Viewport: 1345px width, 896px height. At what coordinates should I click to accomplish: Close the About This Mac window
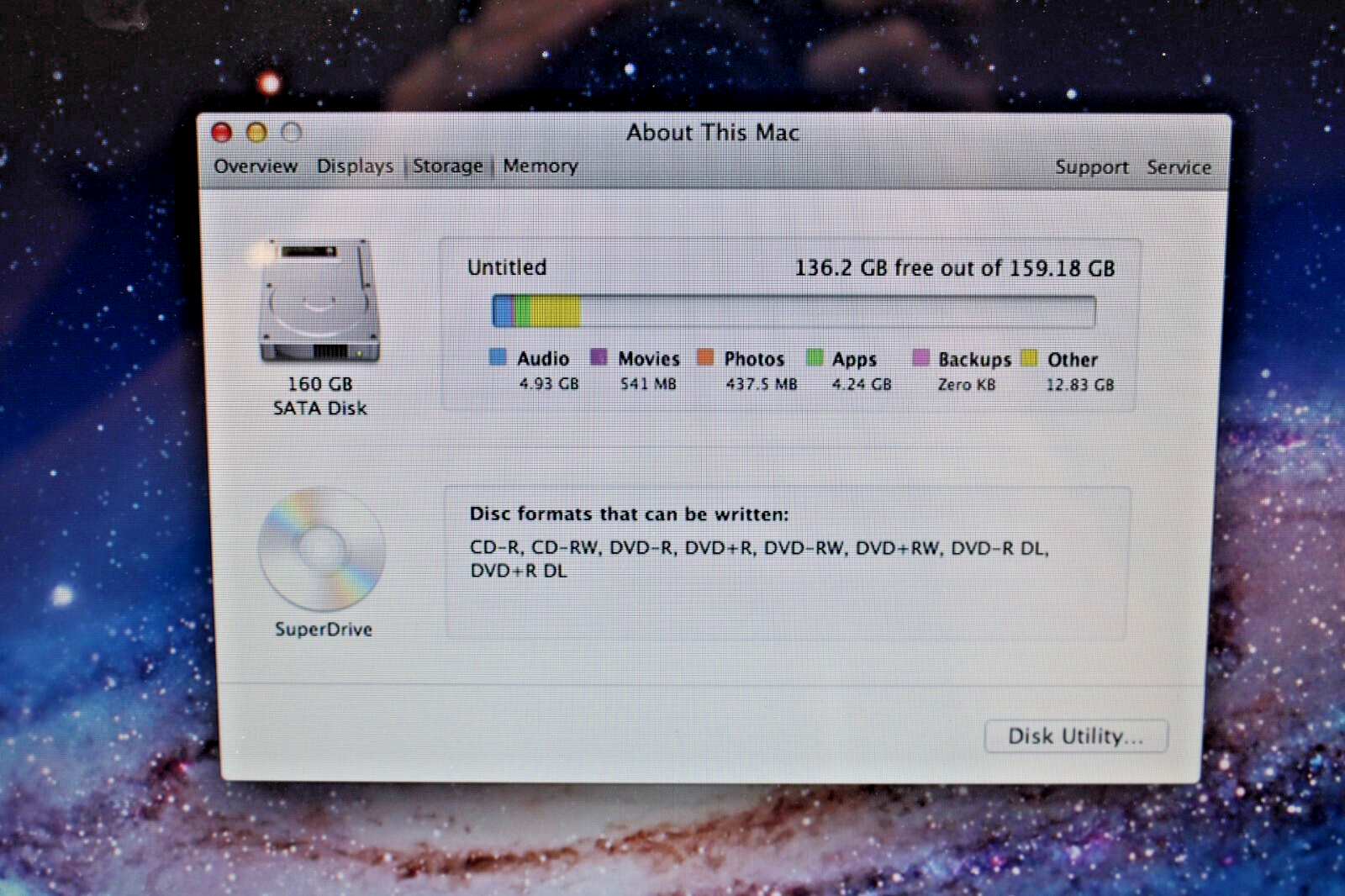221,132
